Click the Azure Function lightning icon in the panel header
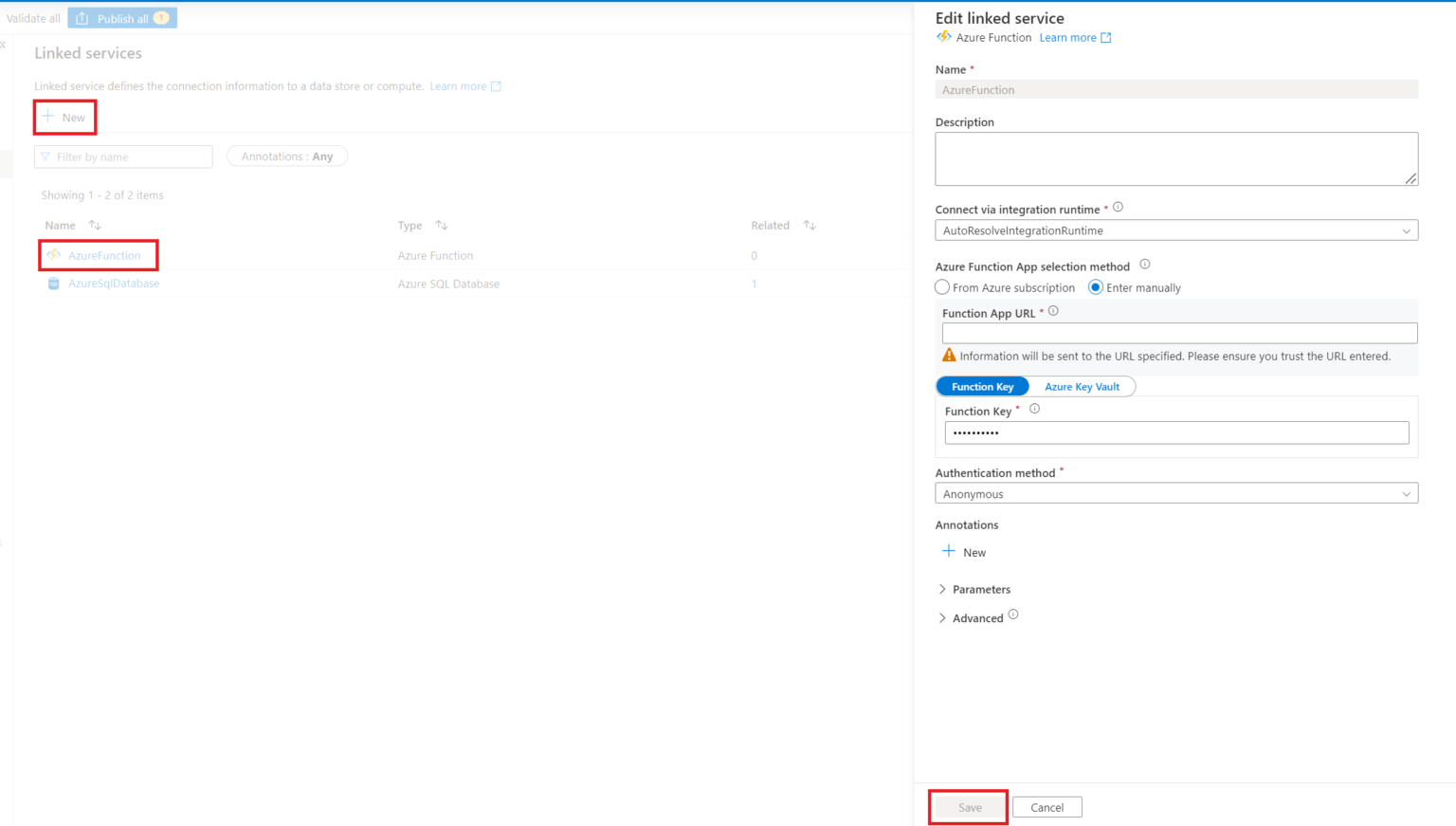This screenshot has width=1456, height=826. [x=943, y=37]
